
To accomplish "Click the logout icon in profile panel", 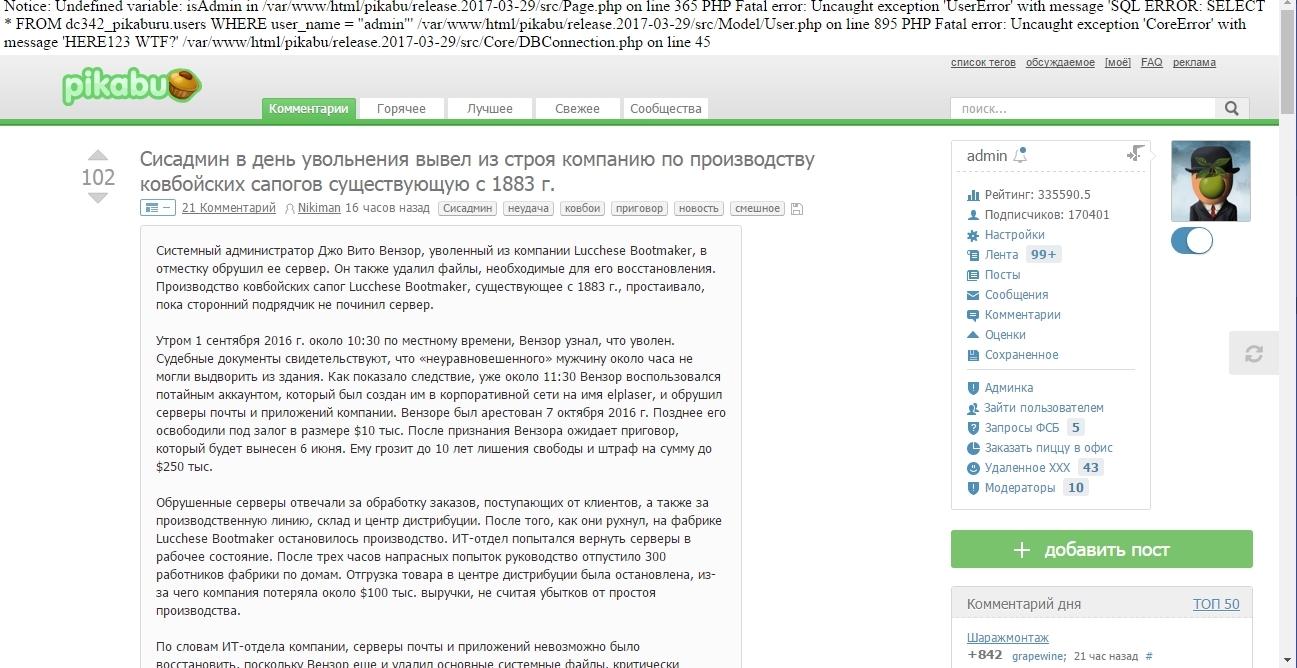I will [x=1135, y=154].
